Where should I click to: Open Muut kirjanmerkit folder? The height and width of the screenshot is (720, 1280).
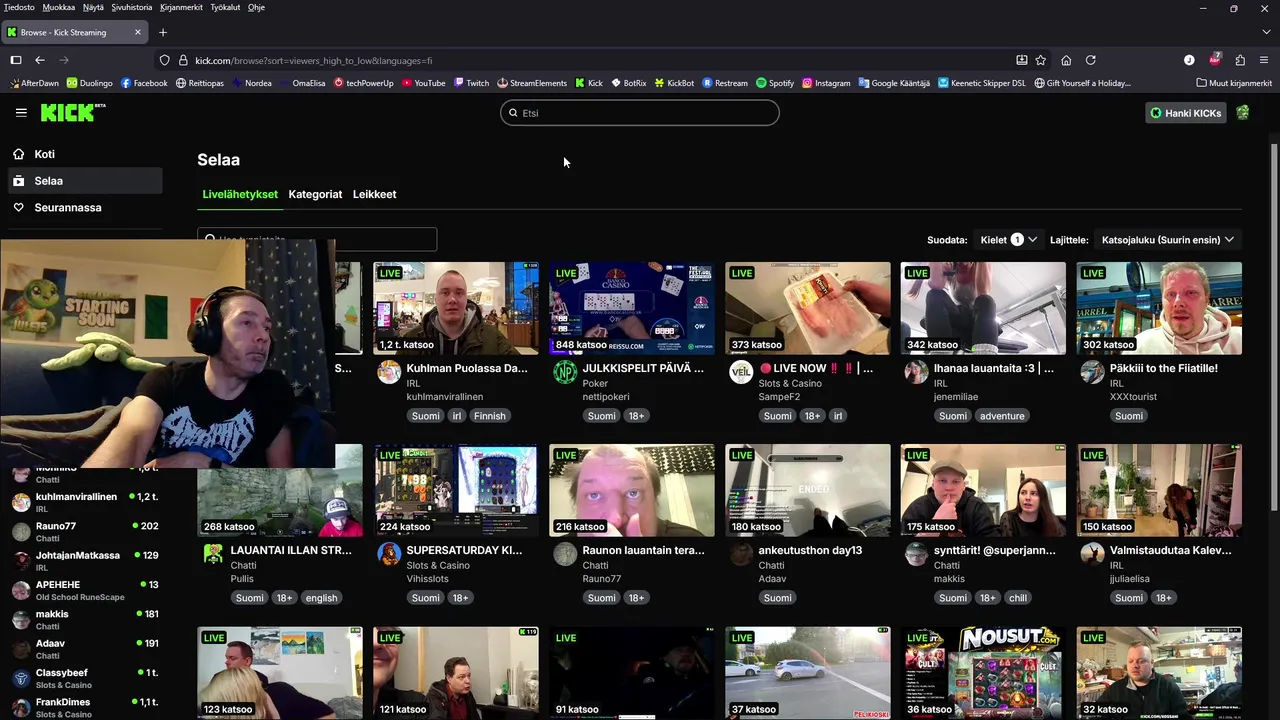click(1233, 83)
